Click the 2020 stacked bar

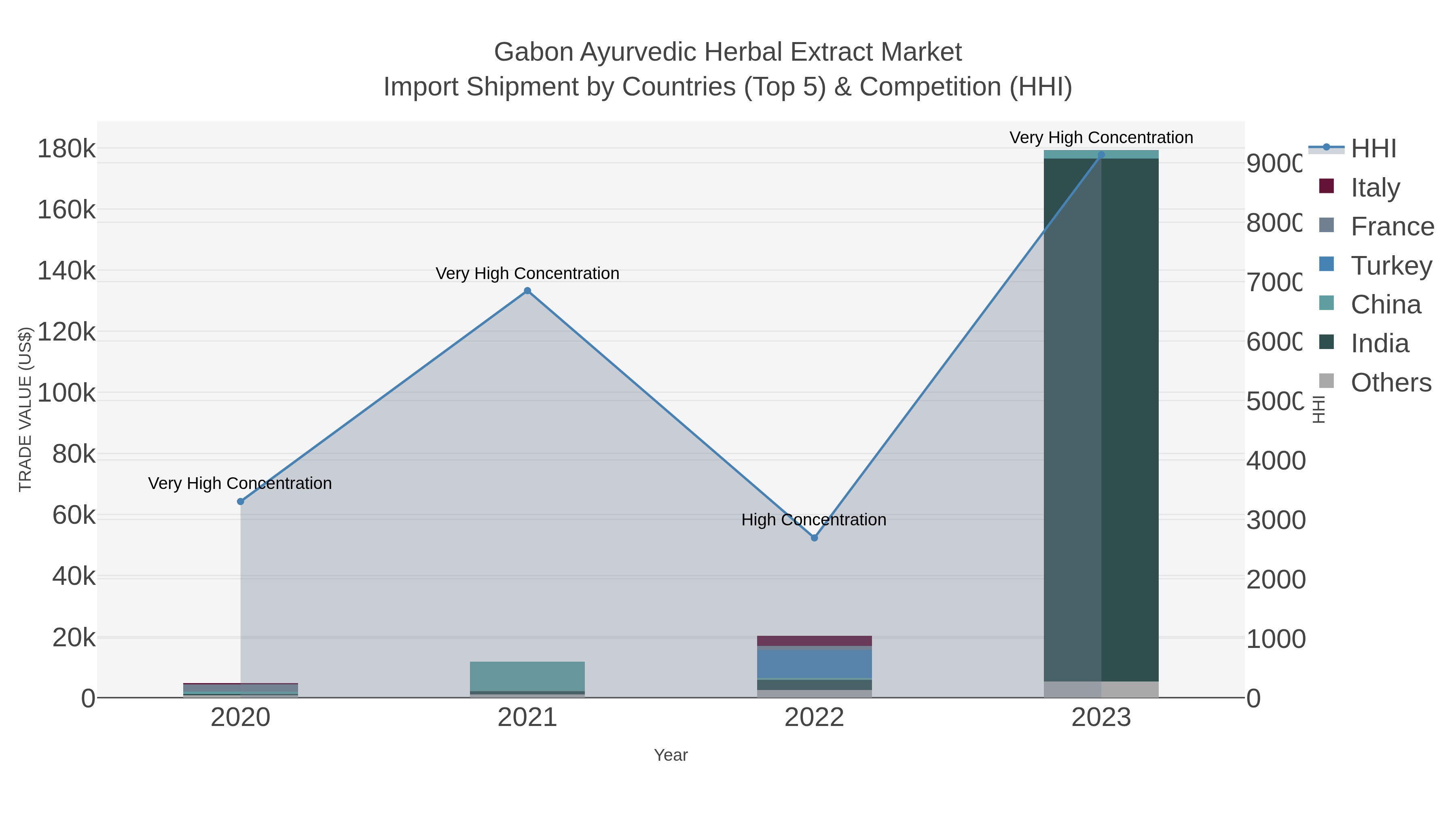240,690
